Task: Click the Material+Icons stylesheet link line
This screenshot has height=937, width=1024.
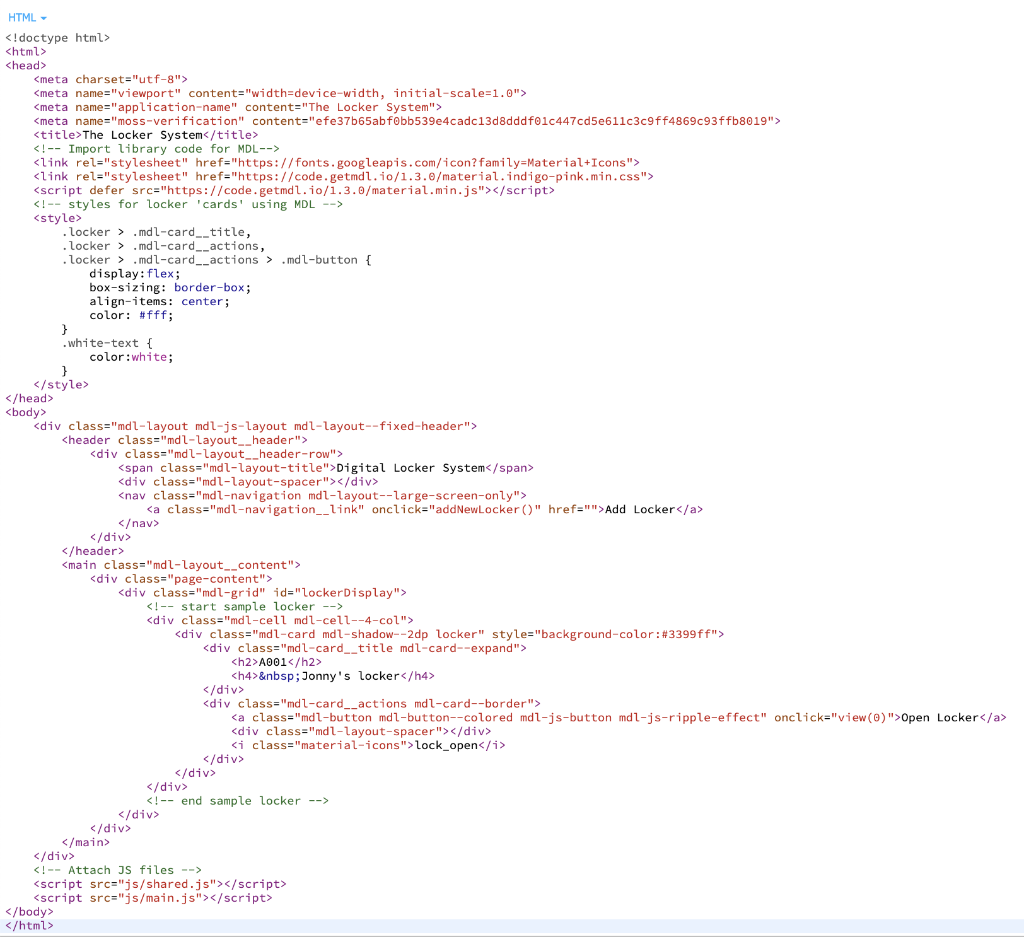Action: 336,163
